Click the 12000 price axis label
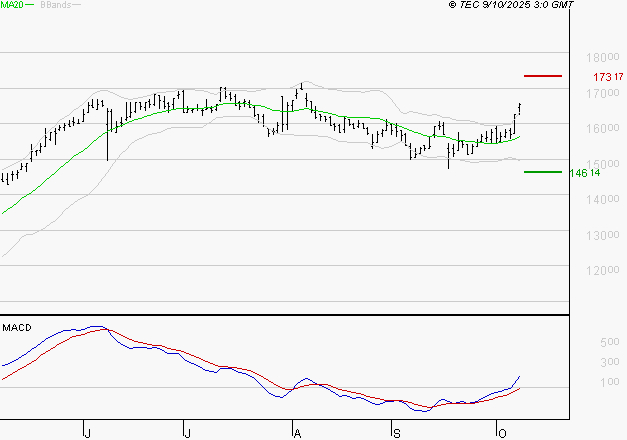The width and height of the screenshot is (627, 440). point(603,270)
